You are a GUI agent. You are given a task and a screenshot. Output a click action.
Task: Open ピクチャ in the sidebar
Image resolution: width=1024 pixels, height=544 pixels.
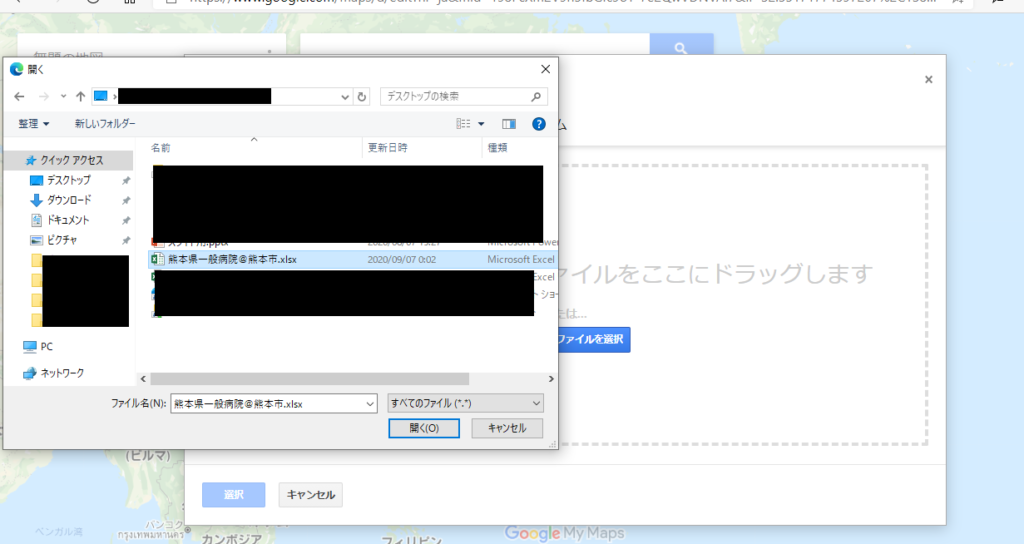coord(62,240)
